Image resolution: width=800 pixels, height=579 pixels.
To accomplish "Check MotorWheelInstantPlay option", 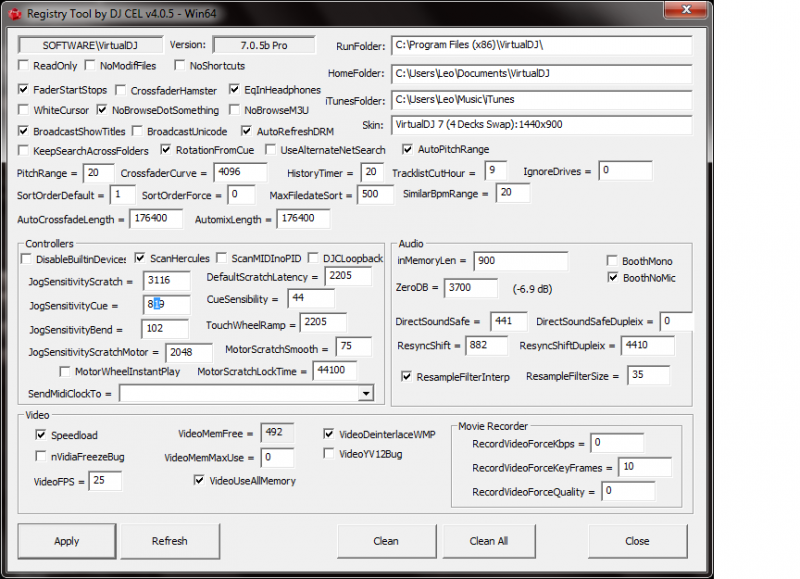I will (65, 371).
